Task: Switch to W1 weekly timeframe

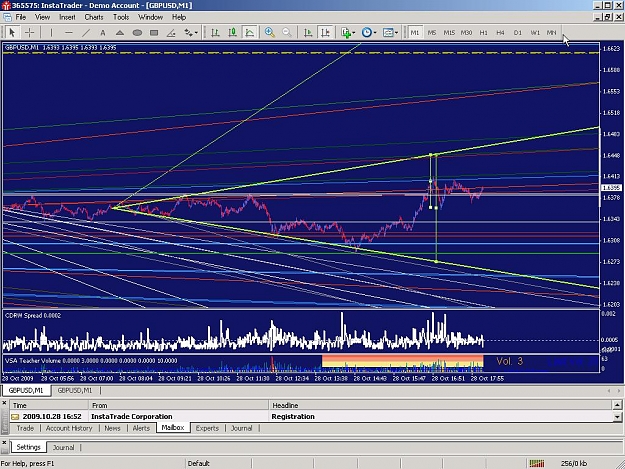Action: click(x=535, y=32)
